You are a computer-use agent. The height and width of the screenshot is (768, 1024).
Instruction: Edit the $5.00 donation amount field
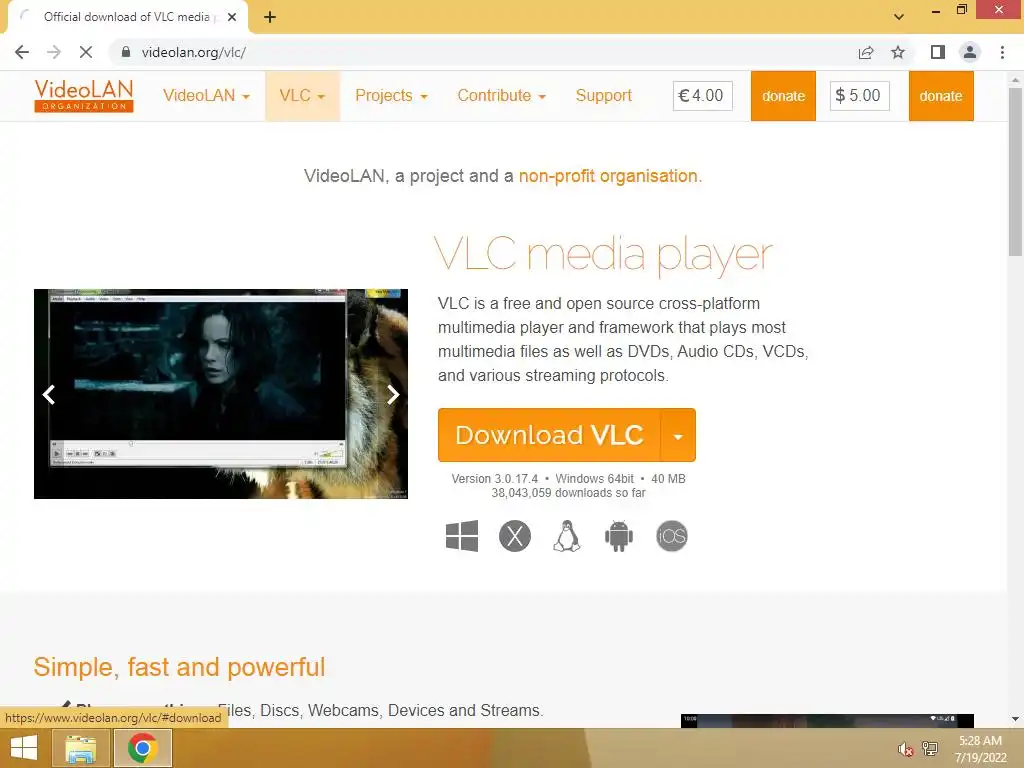pos(859,96)
